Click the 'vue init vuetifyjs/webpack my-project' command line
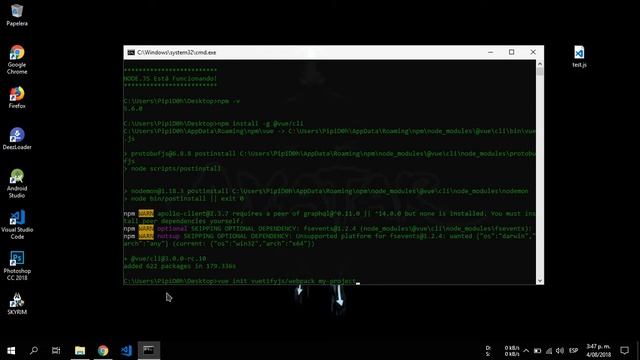 pyautogui.click(x=240, y=281)
